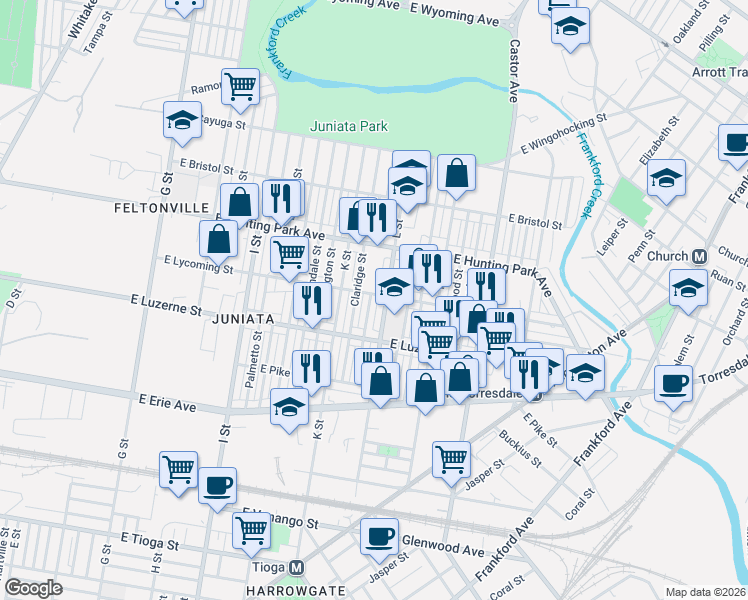The image size is (748, 600).
Task: Select the Tioga station transit marker
Action: tap(297, 568)
